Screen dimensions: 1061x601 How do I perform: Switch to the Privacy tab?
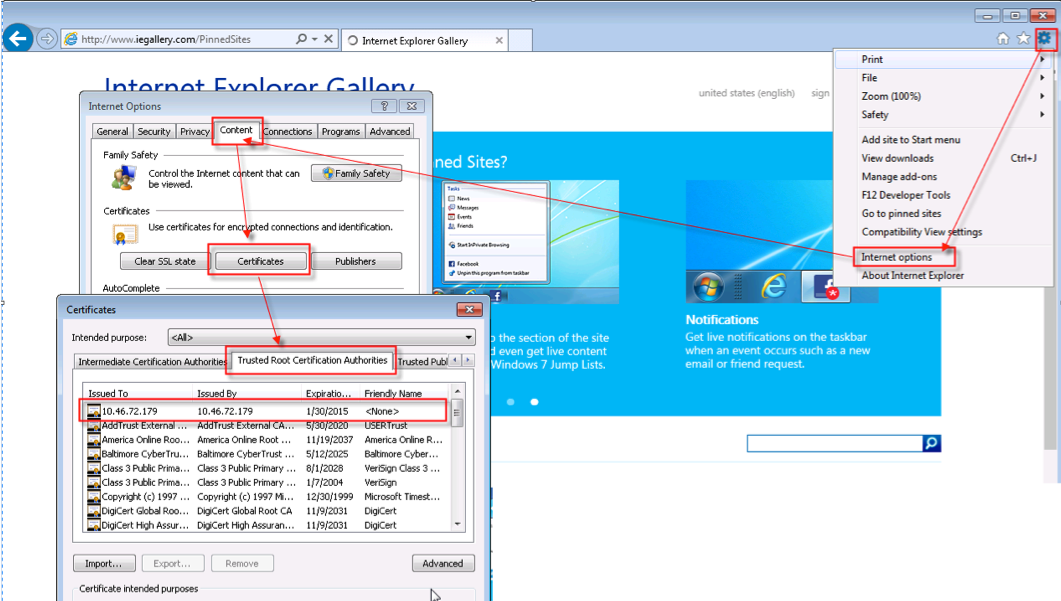tap(195, 131)
